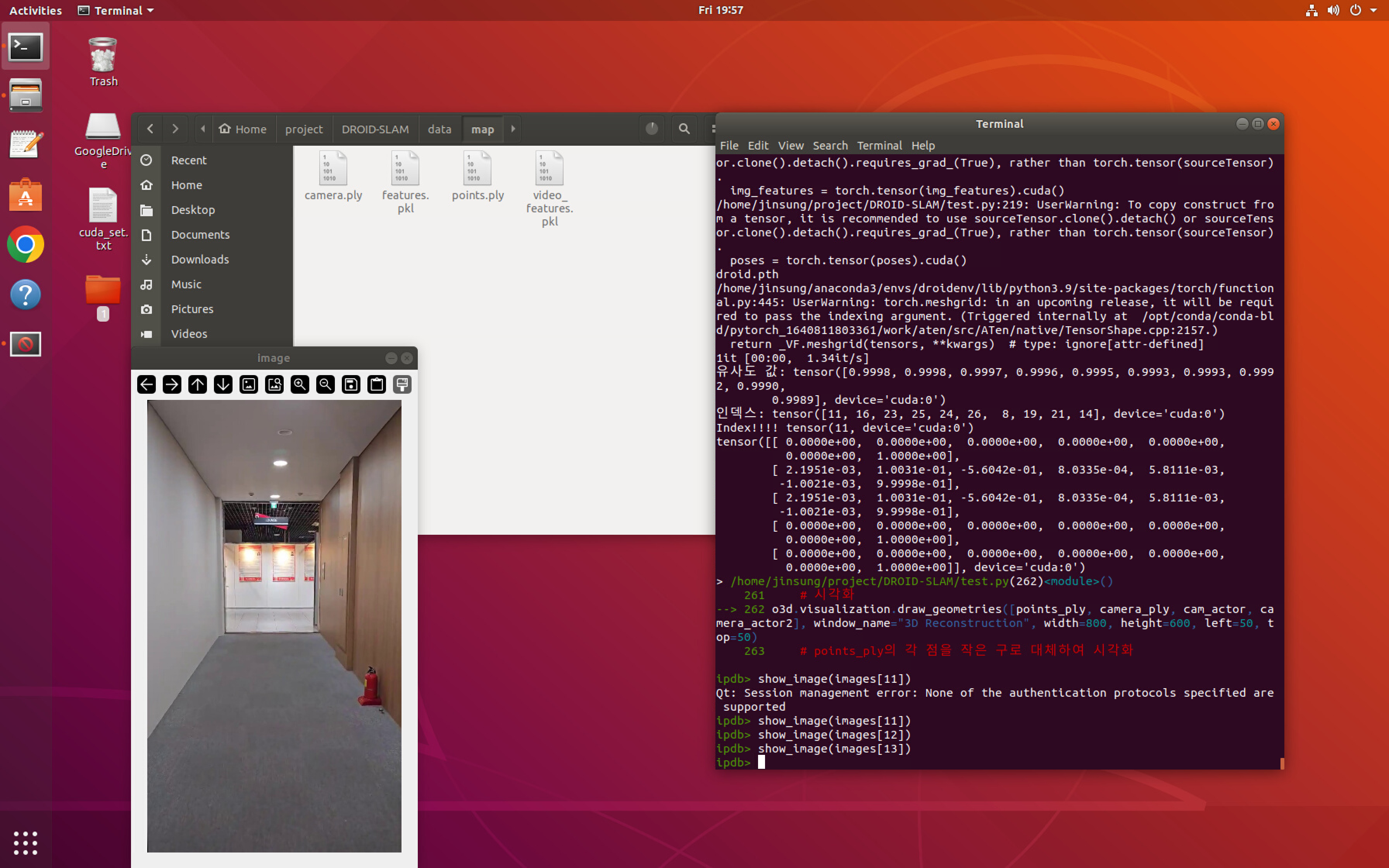Open Terminal File menu
The height and width of the screenshot is (868, 1389).
tap(729, 146)
